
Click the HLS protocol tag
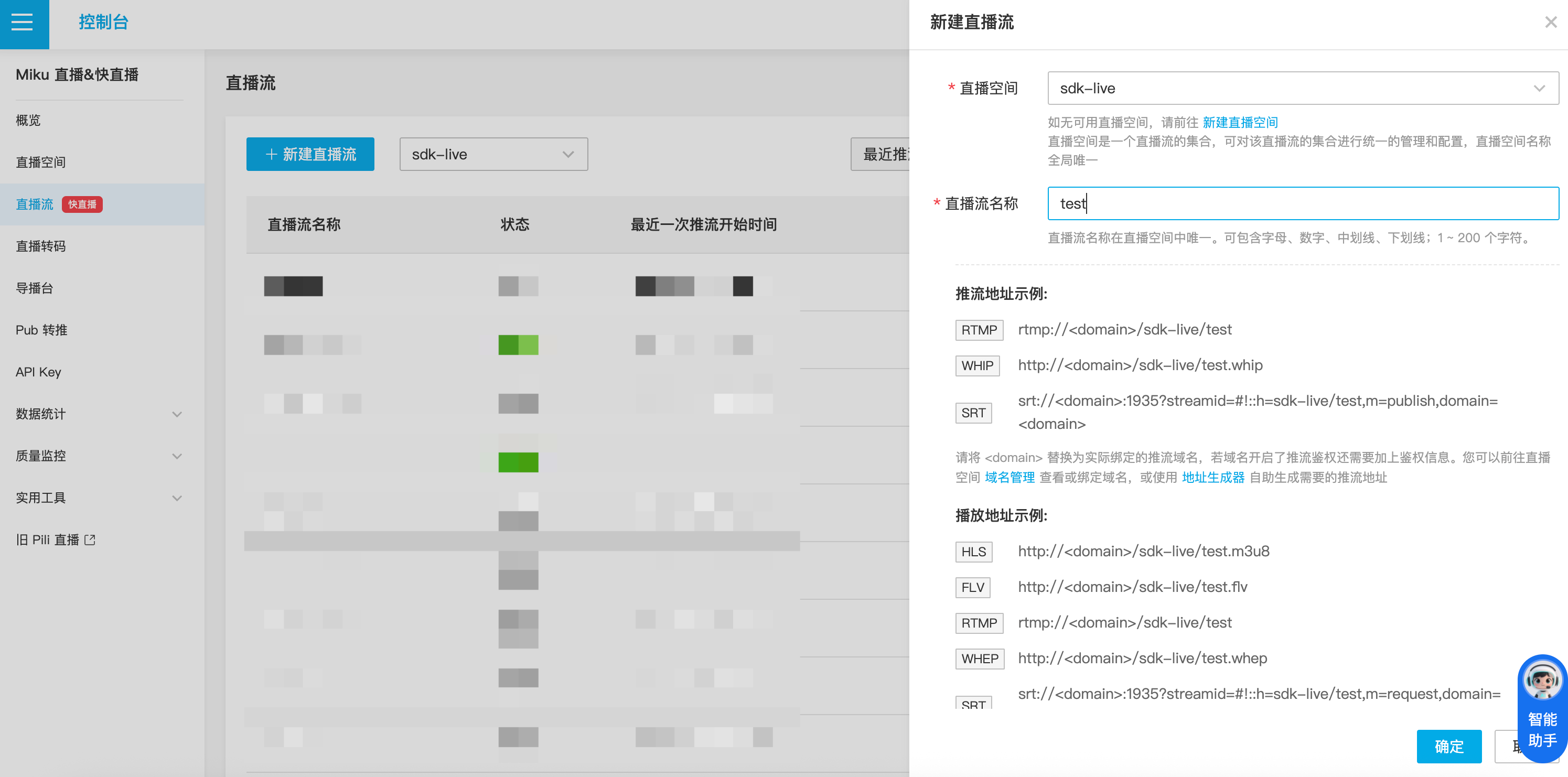[x=973, y=552]
